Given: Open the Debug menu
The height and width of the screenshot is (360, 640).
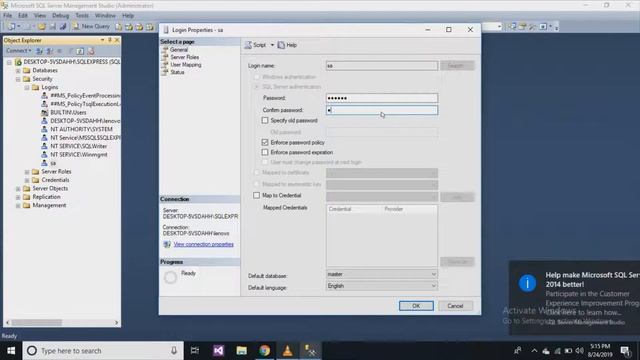Looking at the screenshot, I should pyautogui.click(x=60, y=16).
